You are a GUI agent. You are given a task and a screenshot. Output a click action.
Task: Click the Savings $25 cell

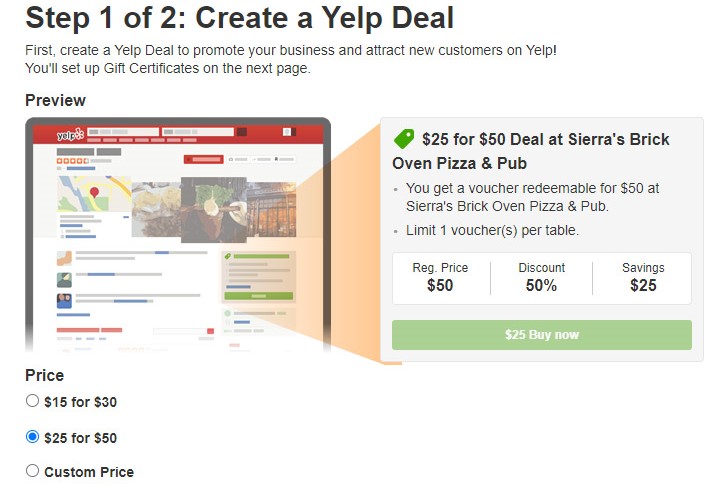pos(643,278)
